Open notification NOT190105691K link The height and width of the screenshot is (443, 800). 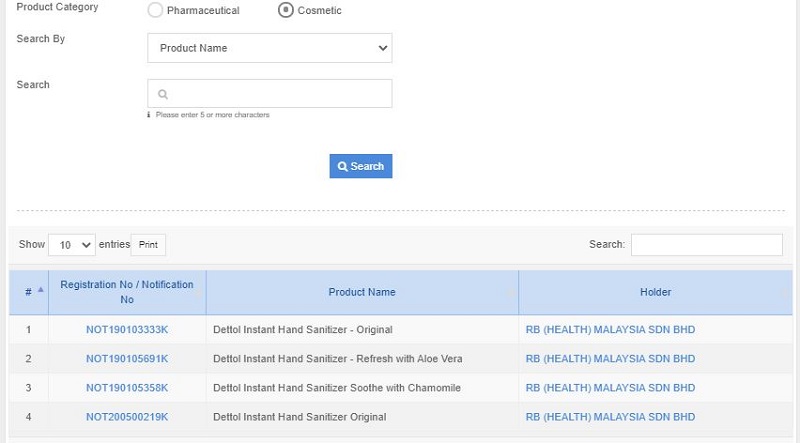tap(127, 359)
